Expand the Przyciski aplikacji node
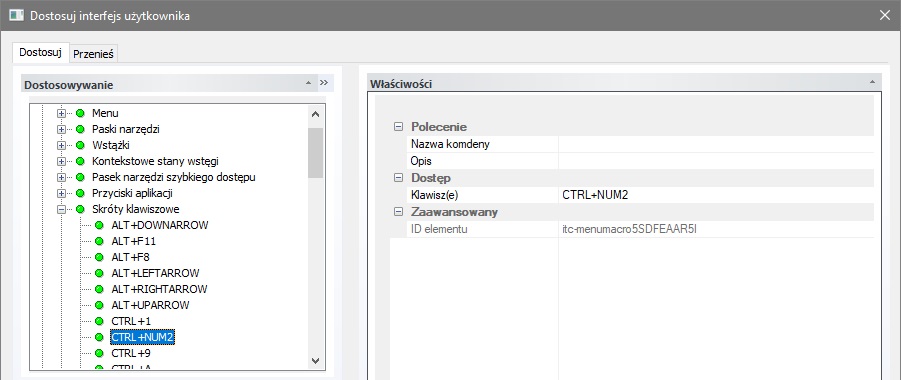Screen dimensions: 901x380 pyautogui.click(x=61, y=193)
